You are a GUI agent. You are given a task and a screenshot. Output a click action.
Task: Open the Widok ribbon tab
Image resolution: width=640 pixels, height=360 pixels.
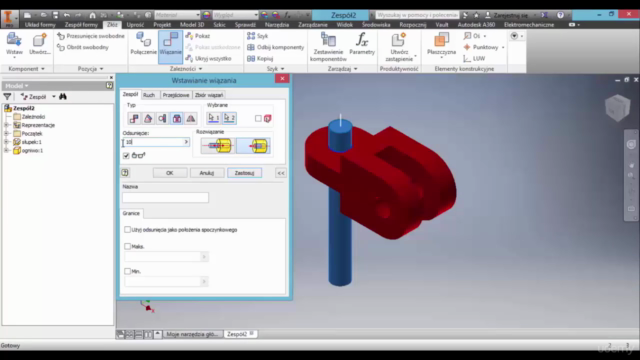[344, 25]
